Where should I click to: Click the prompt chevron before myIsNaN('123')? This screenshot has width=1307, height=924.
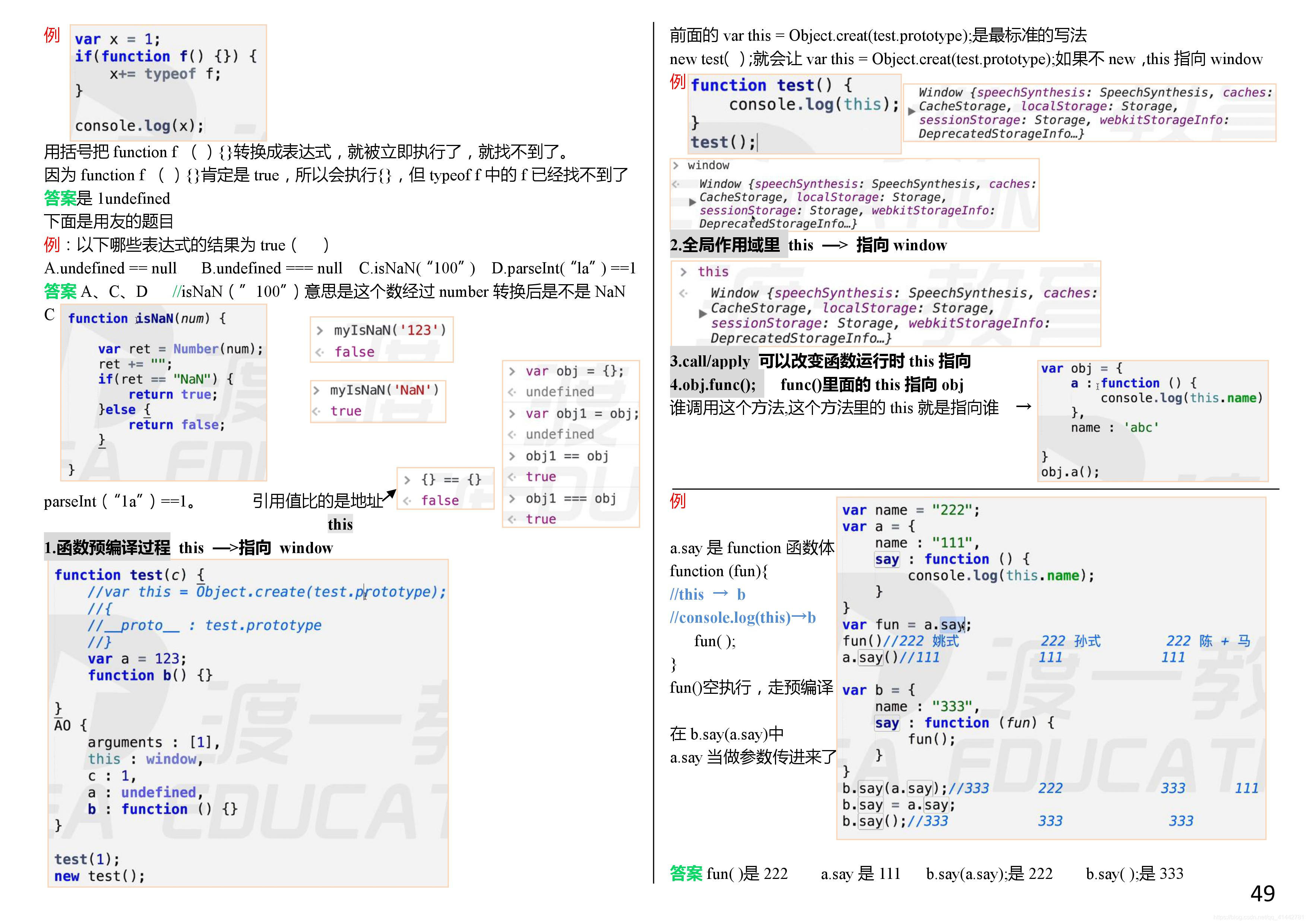(x=320, y=331)
